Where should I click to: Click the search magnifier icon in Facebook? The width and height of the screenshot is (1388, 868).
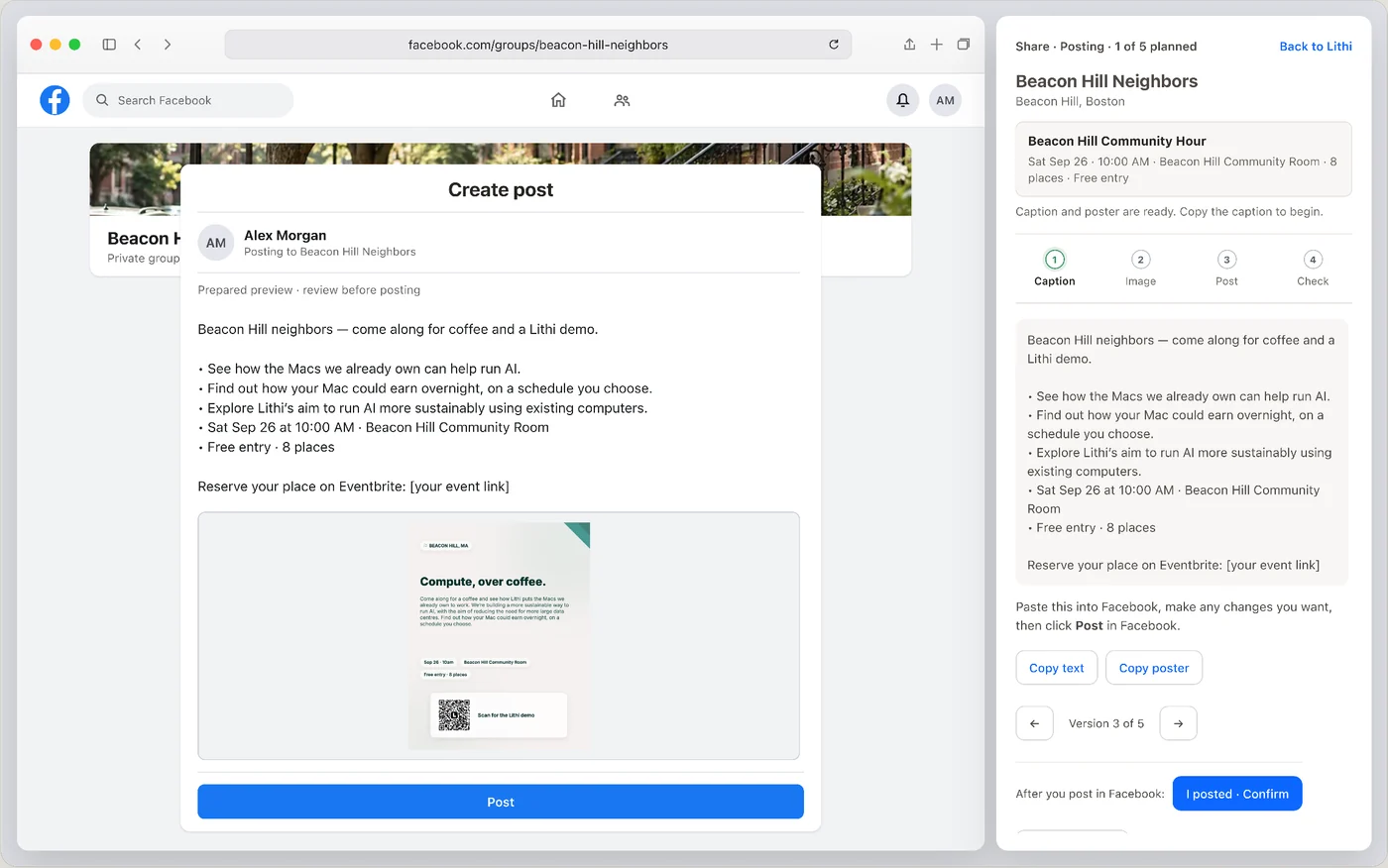[x=102, y=100]
